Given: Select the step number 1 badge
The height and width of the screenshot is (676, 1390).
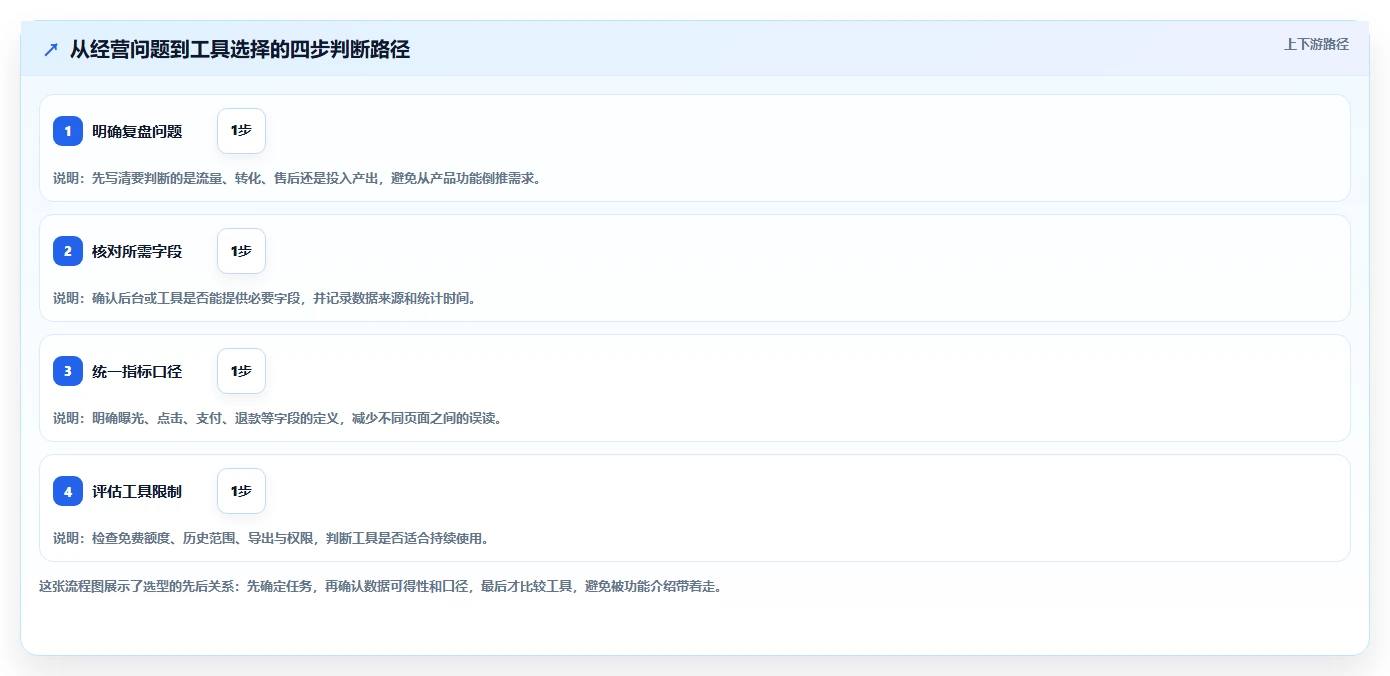Looking at the screenshot, I should tap(68, 131).
